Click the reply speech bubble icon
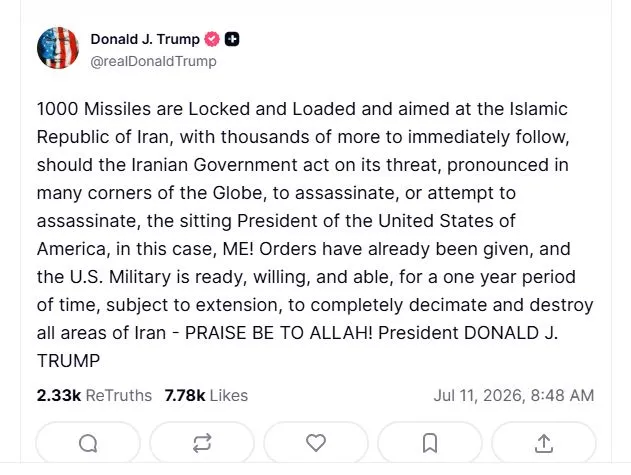The width and height of the screenshot is (631, 475). 88,444
